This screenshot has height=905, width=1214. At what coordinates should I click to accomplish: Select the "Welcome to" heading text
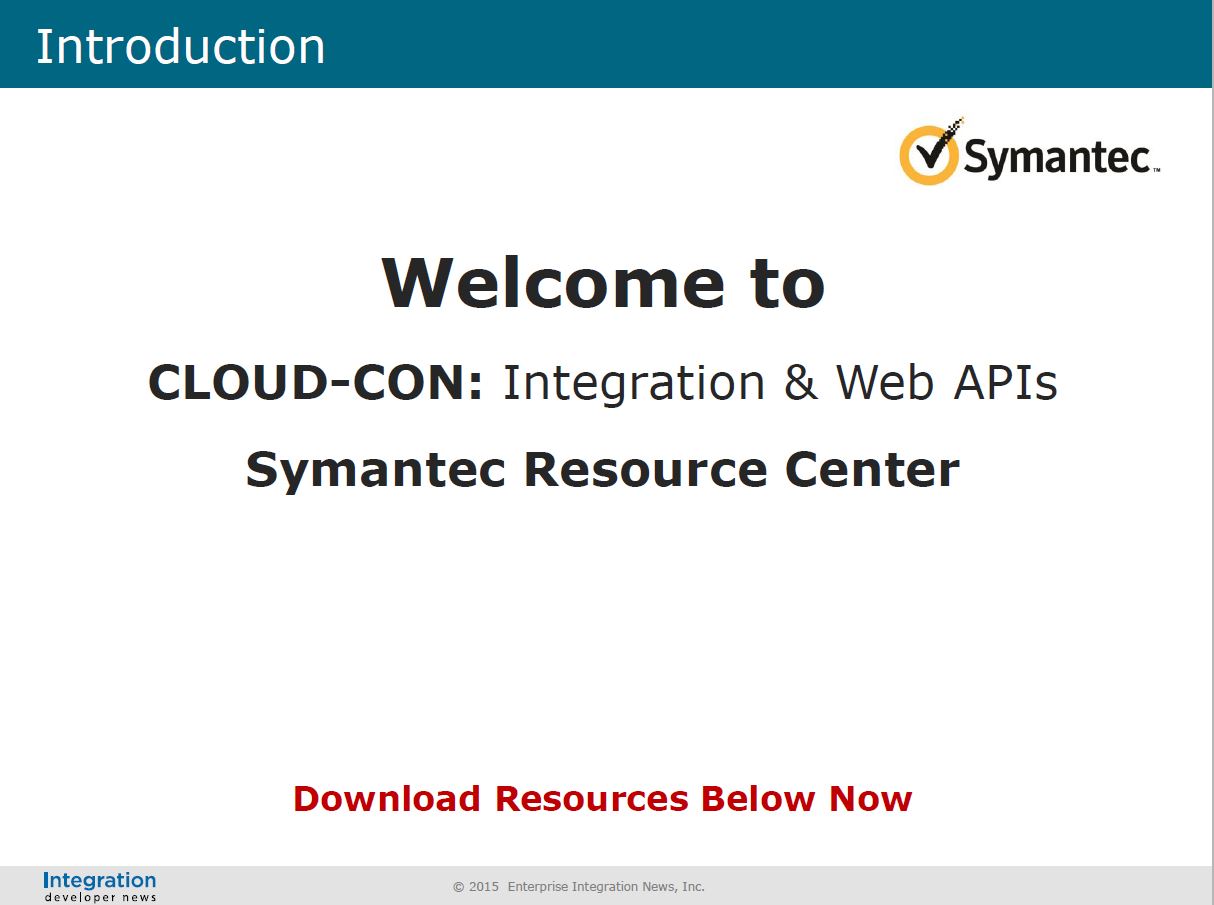603,282
